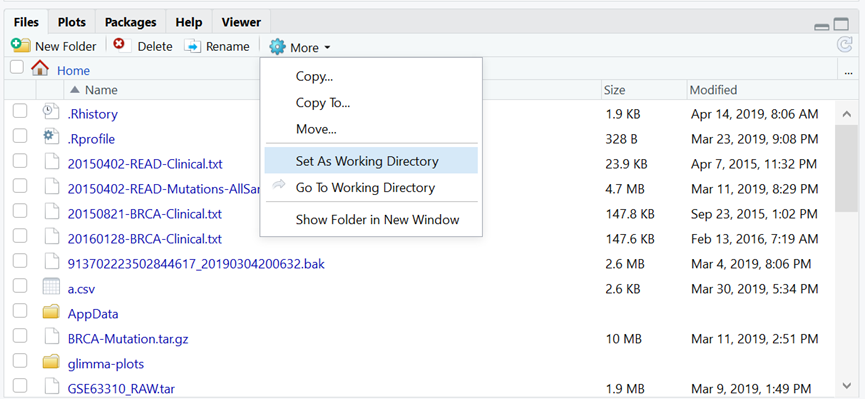Click the .bak file icon
The image size is (865, 399).
51,262
